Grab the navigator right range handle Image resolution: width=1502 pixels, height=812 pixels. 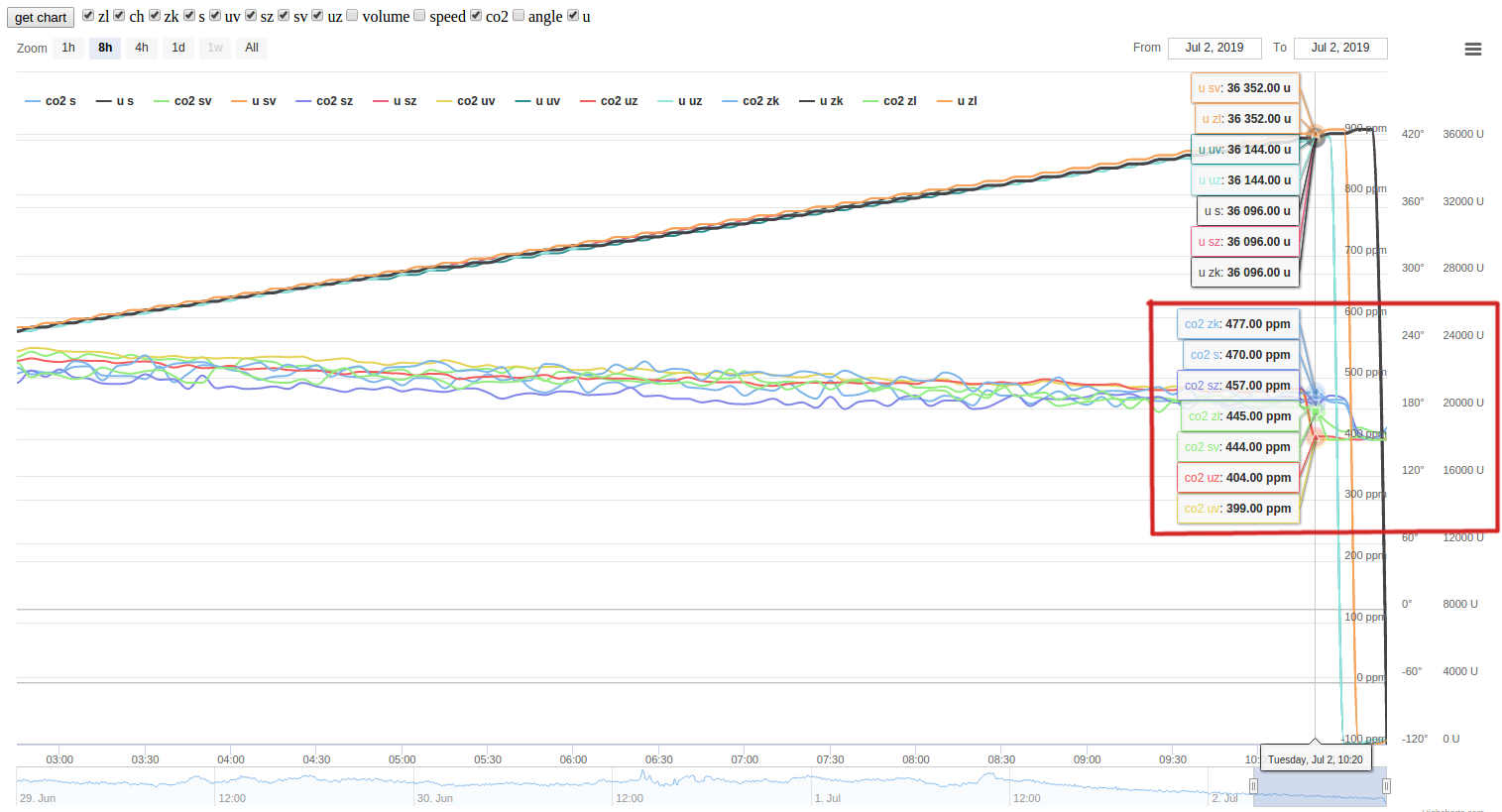click(x=1386, y=786)
